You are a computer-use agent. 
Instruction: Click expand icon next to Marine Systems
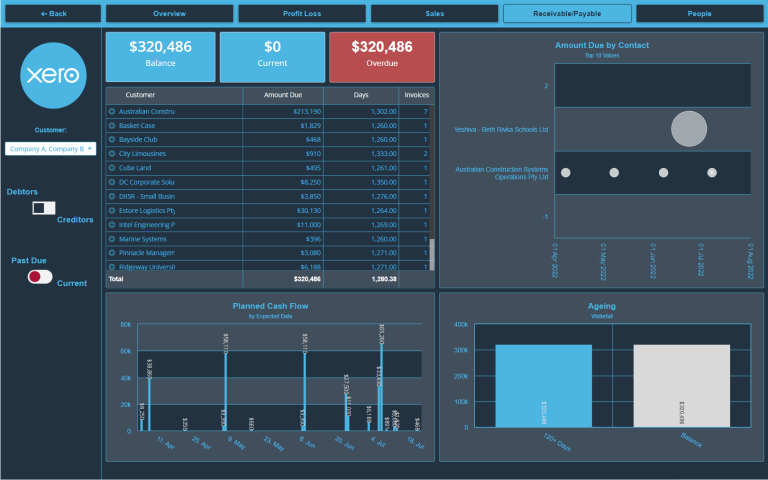pyautogui.click(x=112, y=239)
